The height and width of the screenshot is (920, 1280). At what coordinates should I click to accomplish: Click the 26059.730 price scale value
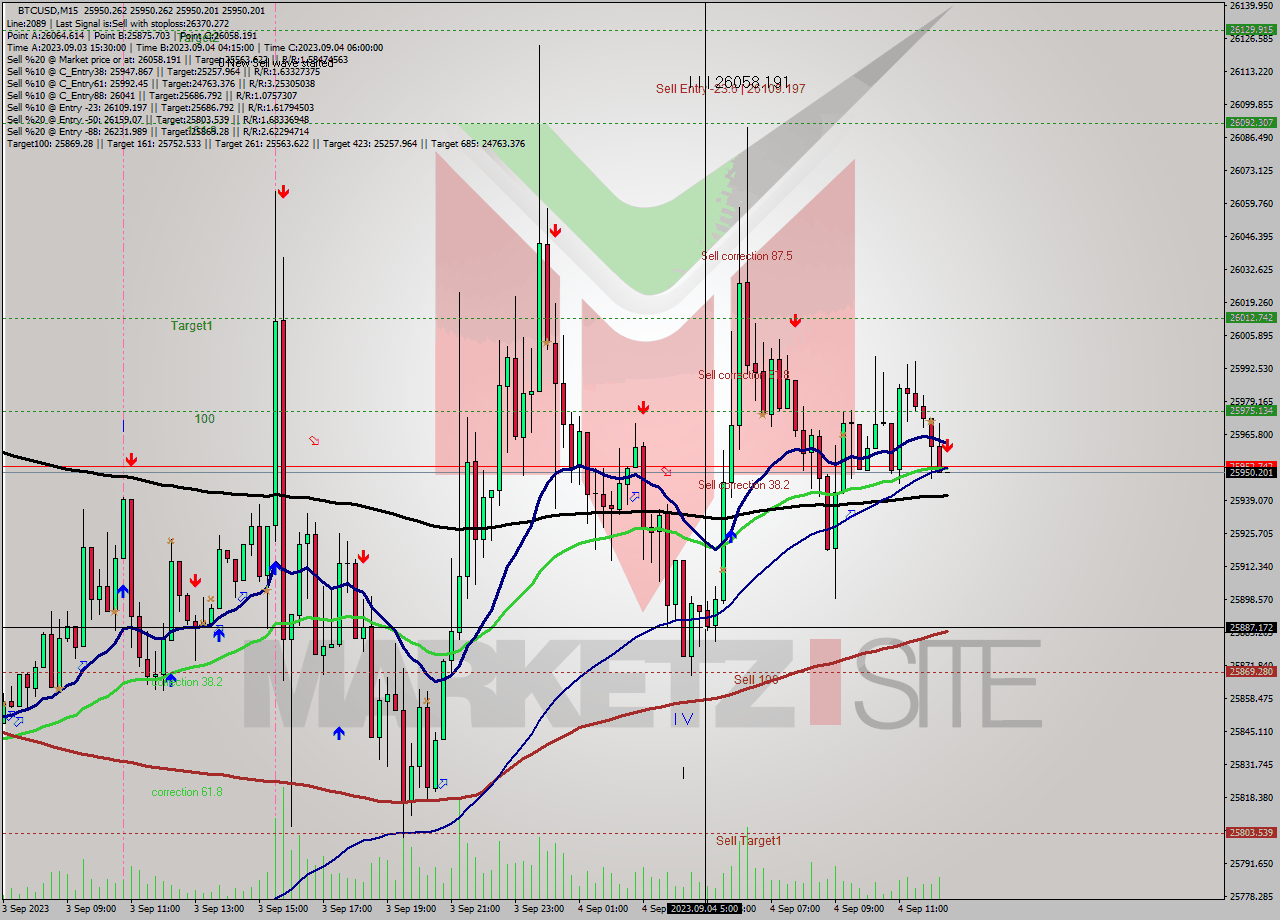pyautogui.click(x=1251, y=203)
